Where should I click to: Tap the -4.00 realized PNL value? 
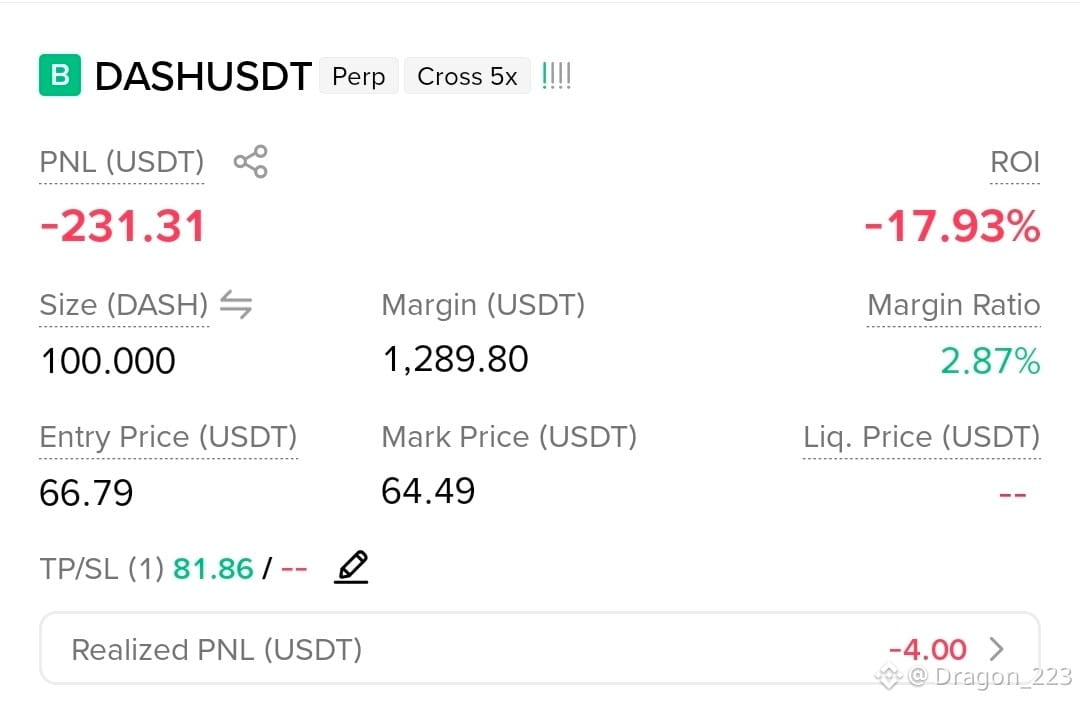[x=928, y=649]
